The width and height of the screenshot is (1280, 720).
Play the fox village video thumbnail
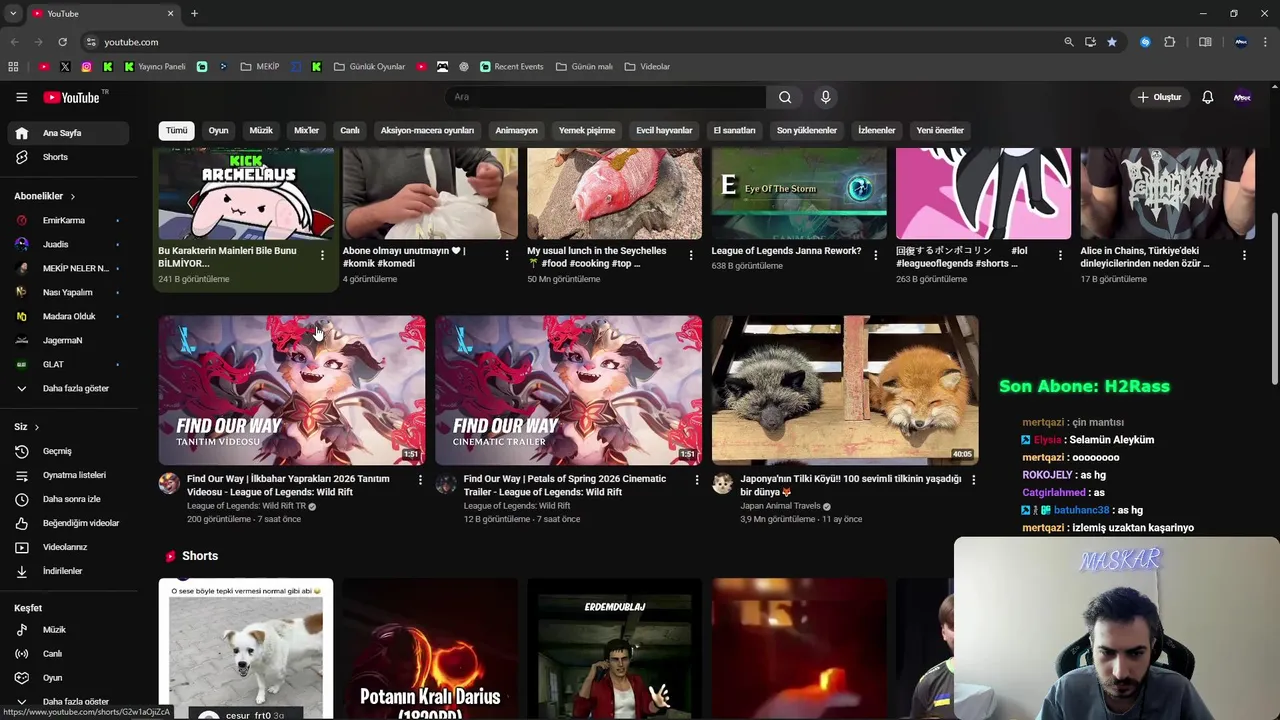click(845, 390)
